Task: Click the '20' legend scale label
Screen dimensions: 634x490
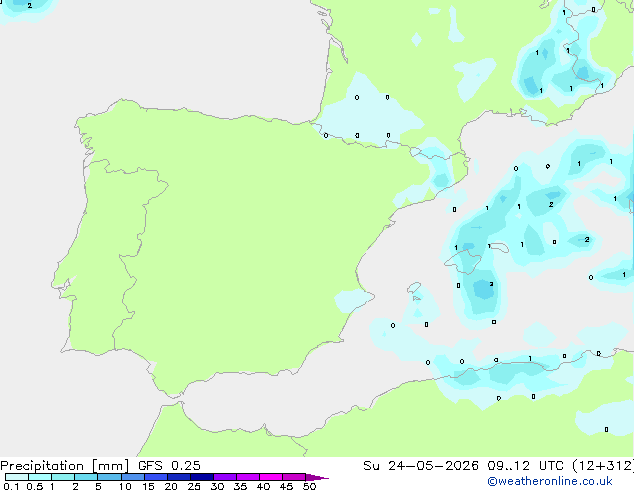Action: click(171, 486)
